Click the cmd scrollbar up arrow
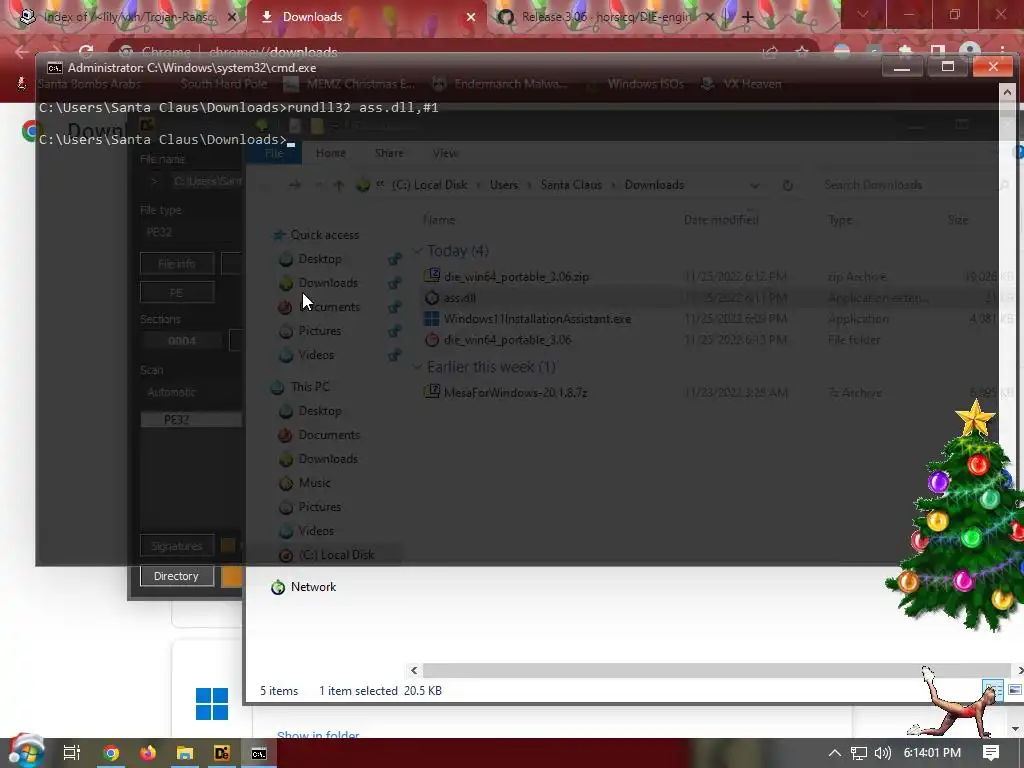 (1007, 92)
